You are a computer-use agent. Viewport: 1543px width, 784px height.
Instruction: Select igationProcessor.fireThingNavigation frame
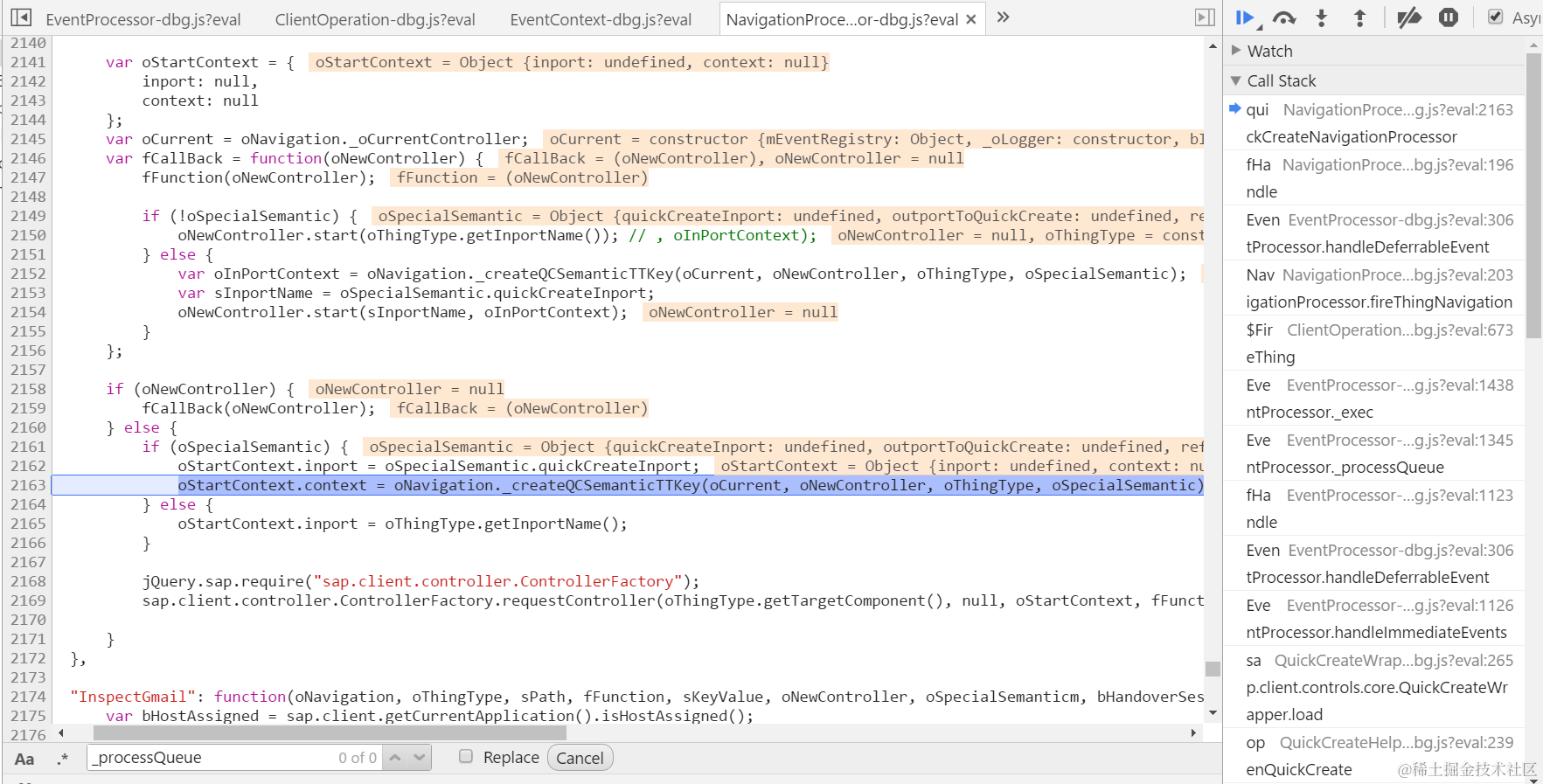pyautogui.click(x=1374, y=288)
